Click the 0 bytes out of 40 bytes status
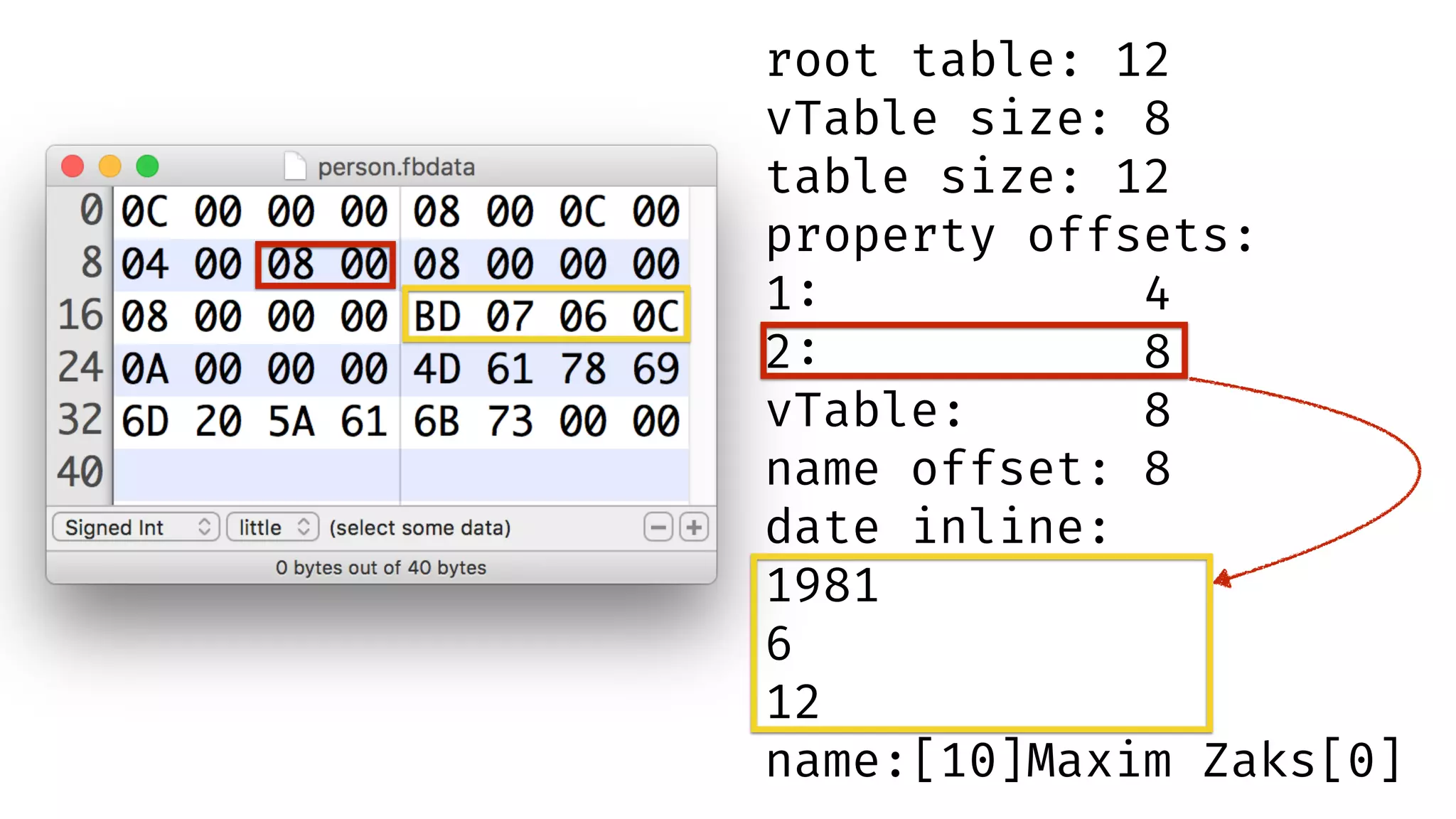1456x819 pixels. point(381,567)
